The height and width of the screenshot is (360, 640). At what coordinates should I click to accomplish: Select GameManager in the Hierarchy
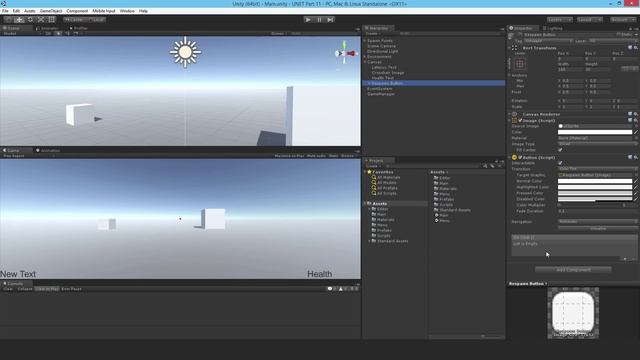pyautogui.click(x=381, y=94)
